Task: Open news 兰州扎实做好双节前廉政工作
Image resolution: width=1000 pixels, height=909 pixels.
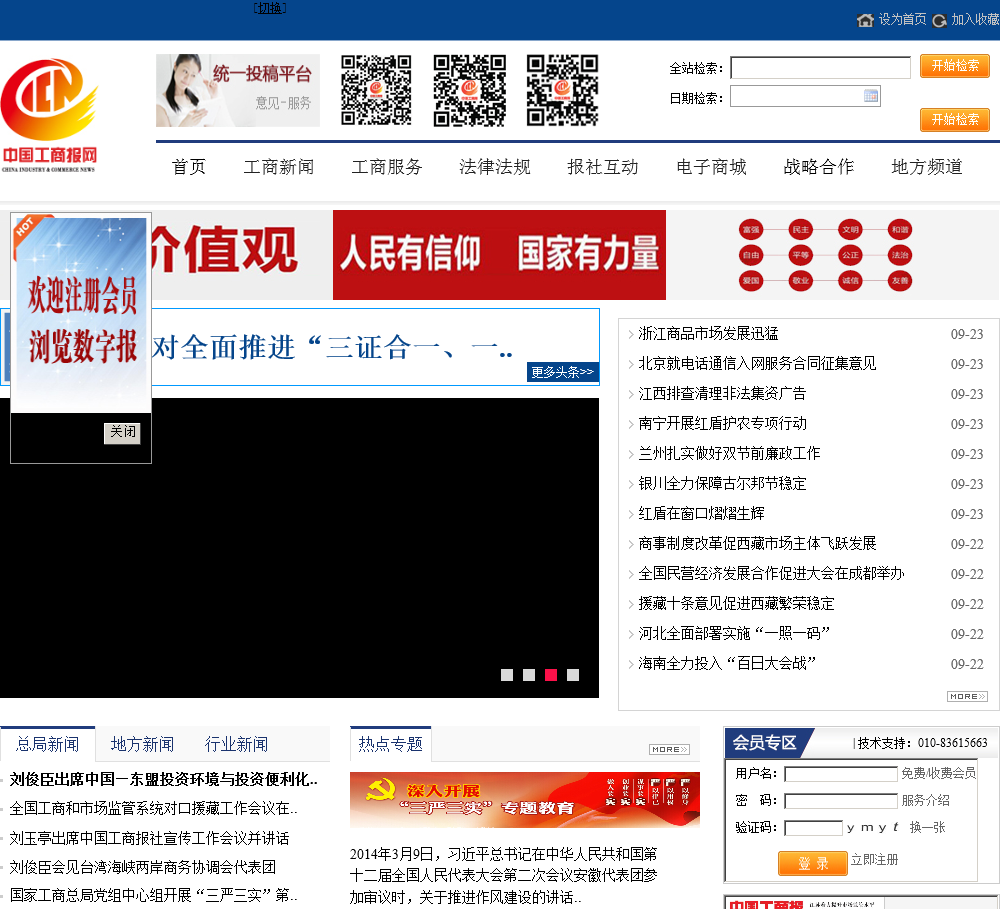Action: pyautogui.click(x=729, y=454)
